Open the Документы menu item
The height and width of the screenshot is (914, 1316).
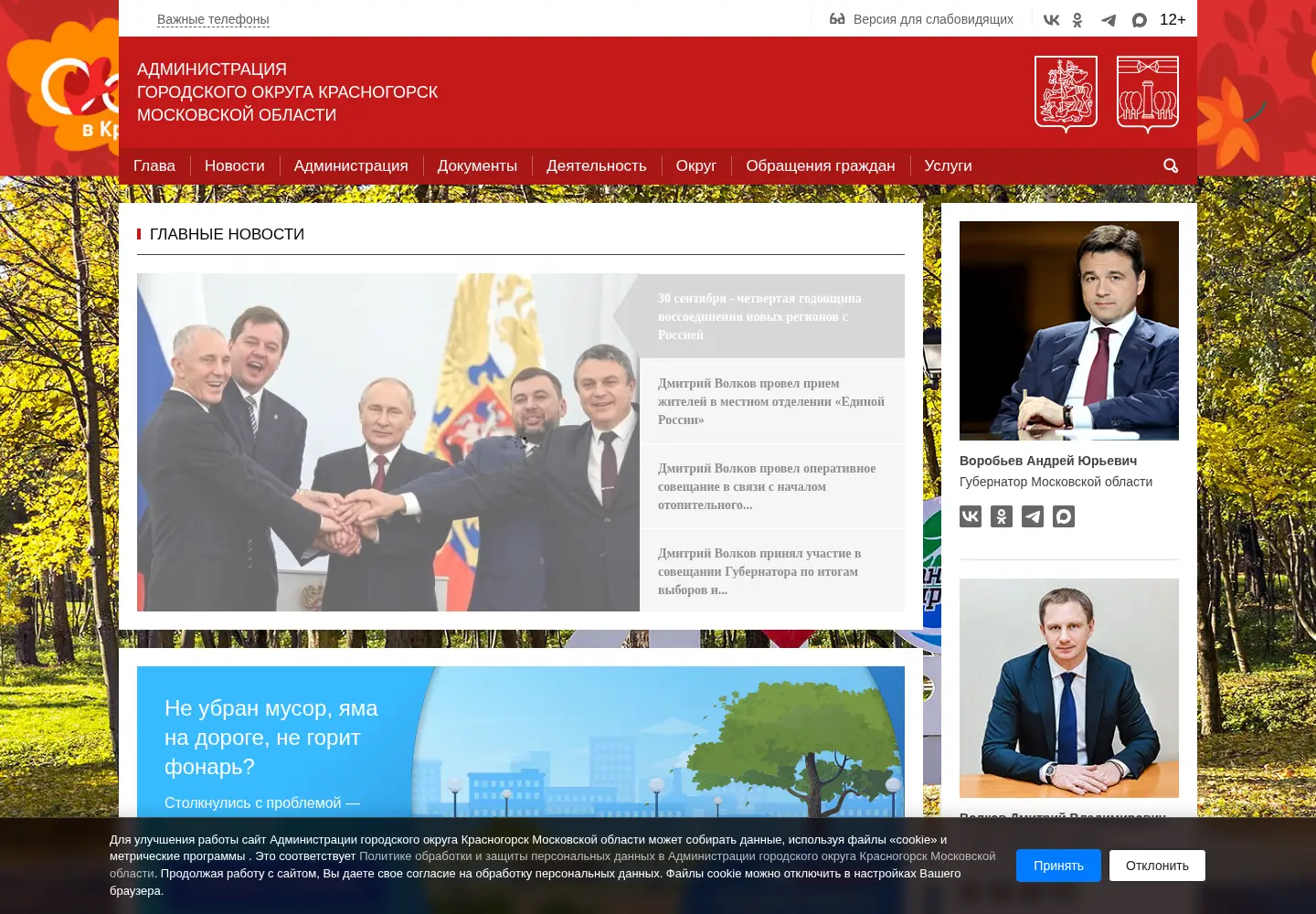point(477,165)
